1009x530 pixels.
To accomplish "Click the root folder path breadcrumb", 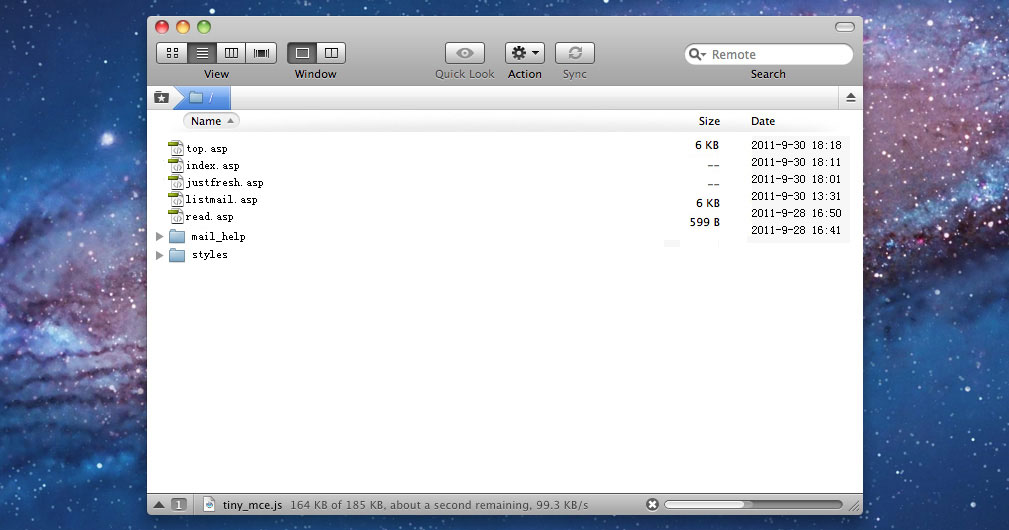I will (x=203, y=97).
